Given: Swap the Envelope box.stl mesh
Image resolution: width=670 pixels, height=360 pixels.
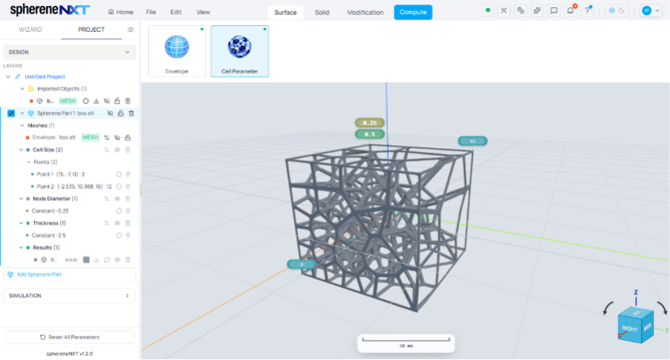Looking at the screenshot, I should click(107, 138).
